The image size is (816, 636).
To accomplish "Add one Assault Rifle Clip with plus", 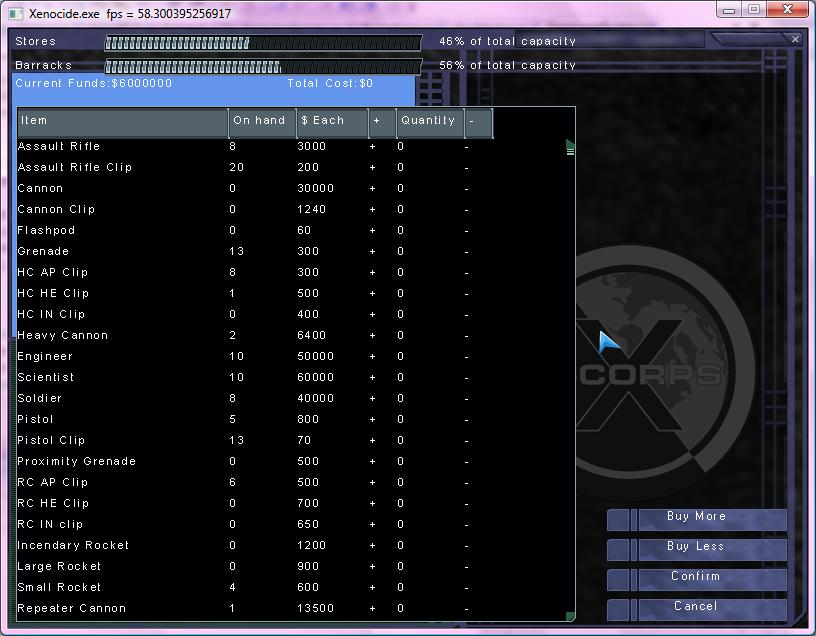I will point(373,168).
